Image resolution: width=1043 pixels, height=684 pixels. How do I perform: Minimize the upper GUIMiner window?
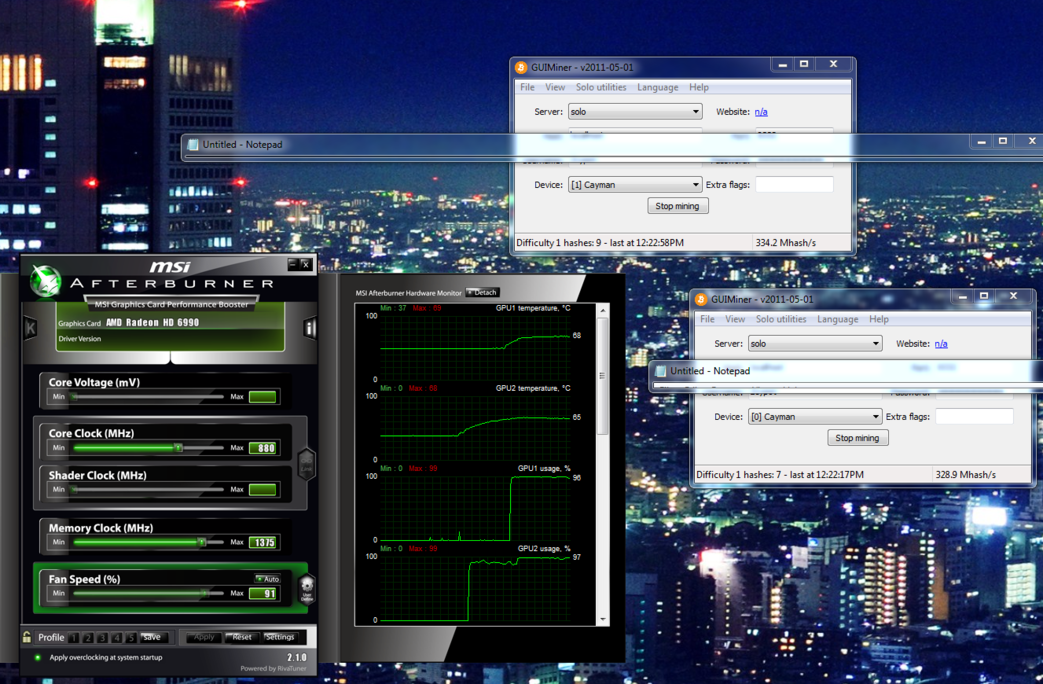pos(783,65)
